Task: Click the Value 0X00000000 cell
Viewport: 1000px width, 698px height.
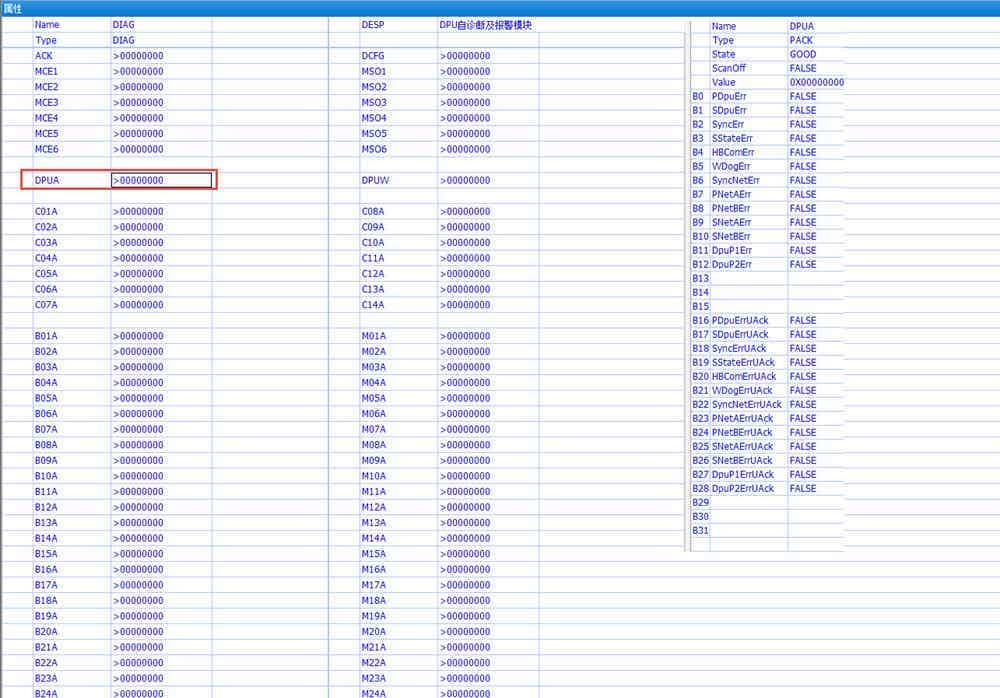Action: pos(816,82)
